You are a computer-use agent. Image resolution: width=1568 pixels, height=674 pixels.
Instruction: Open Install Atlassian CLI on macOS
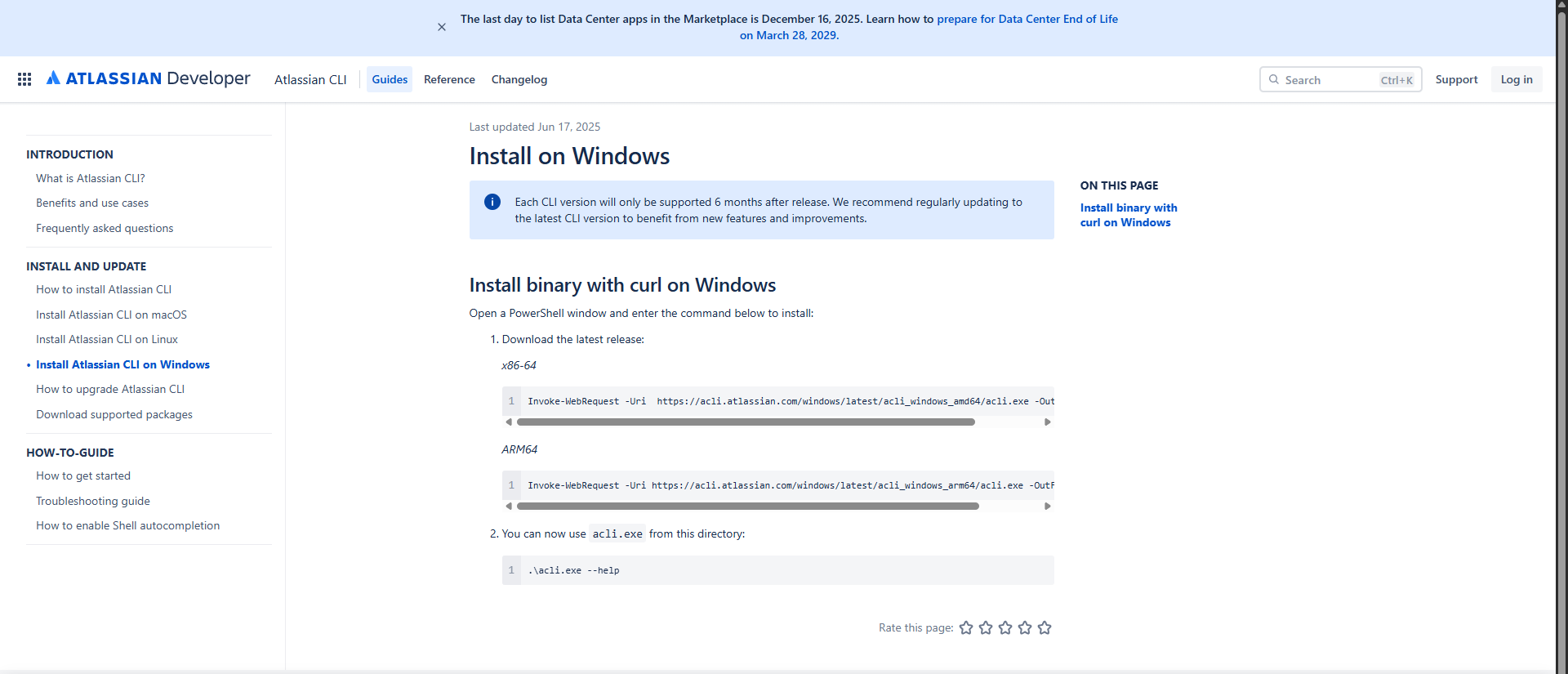111,315
